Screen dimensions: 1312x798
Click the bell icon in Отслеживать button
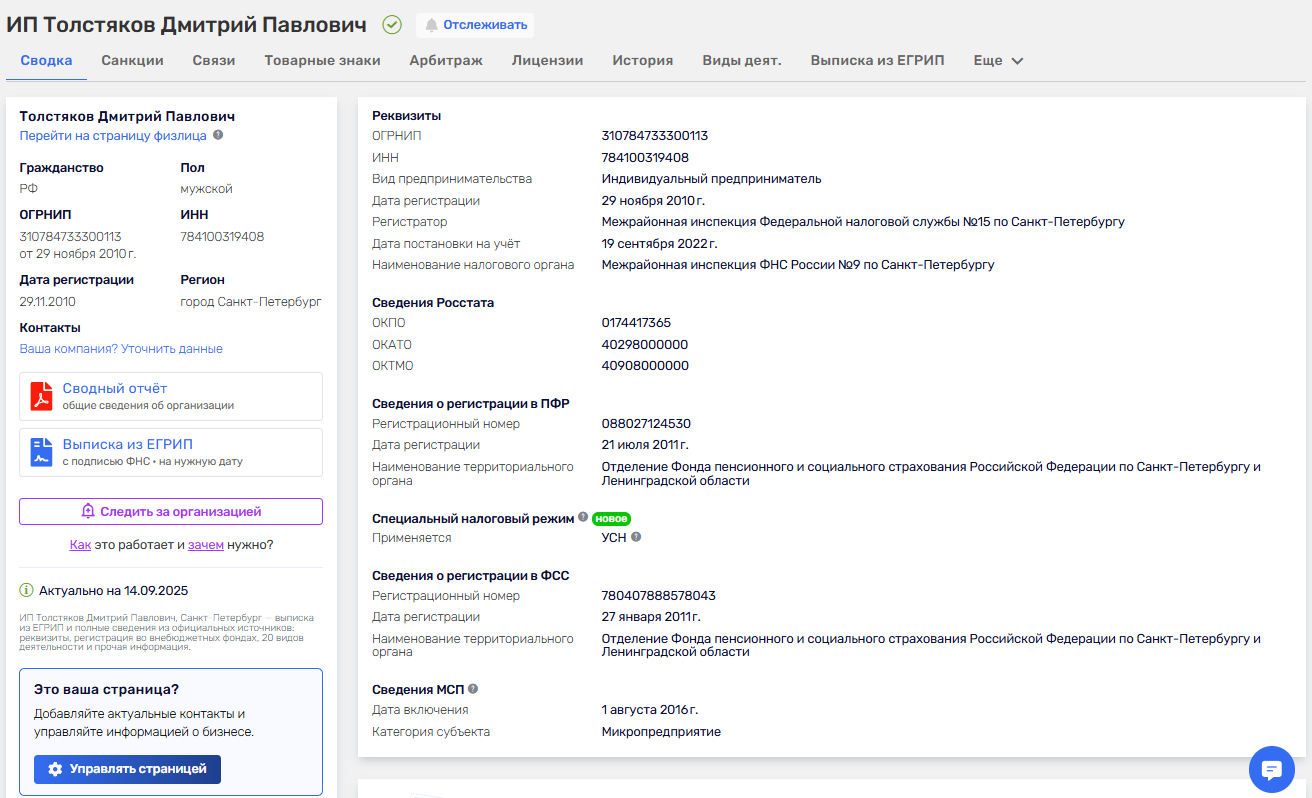click(x=432, y=25)
